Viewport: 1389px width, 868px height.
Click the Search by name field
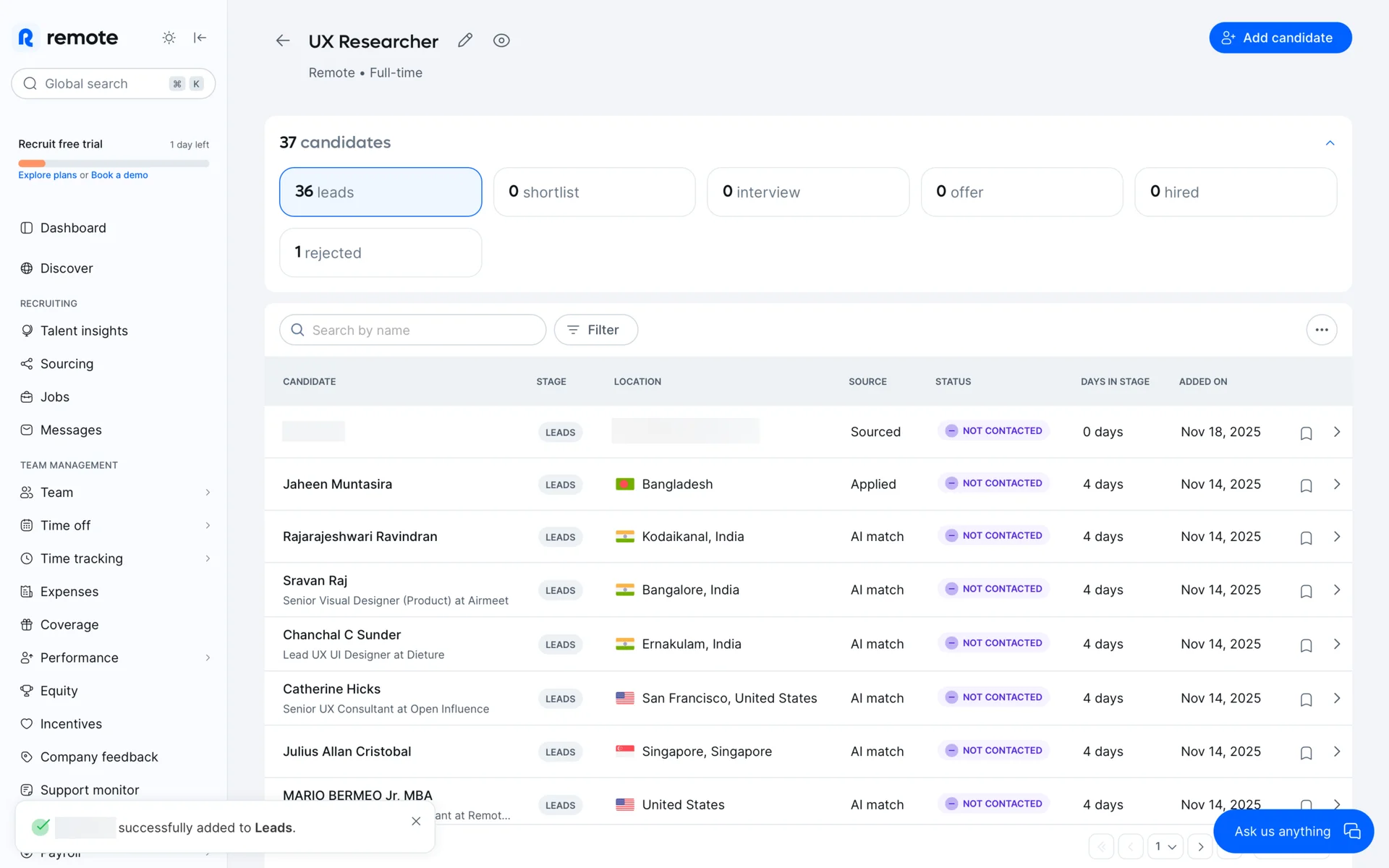click(412, 330)
